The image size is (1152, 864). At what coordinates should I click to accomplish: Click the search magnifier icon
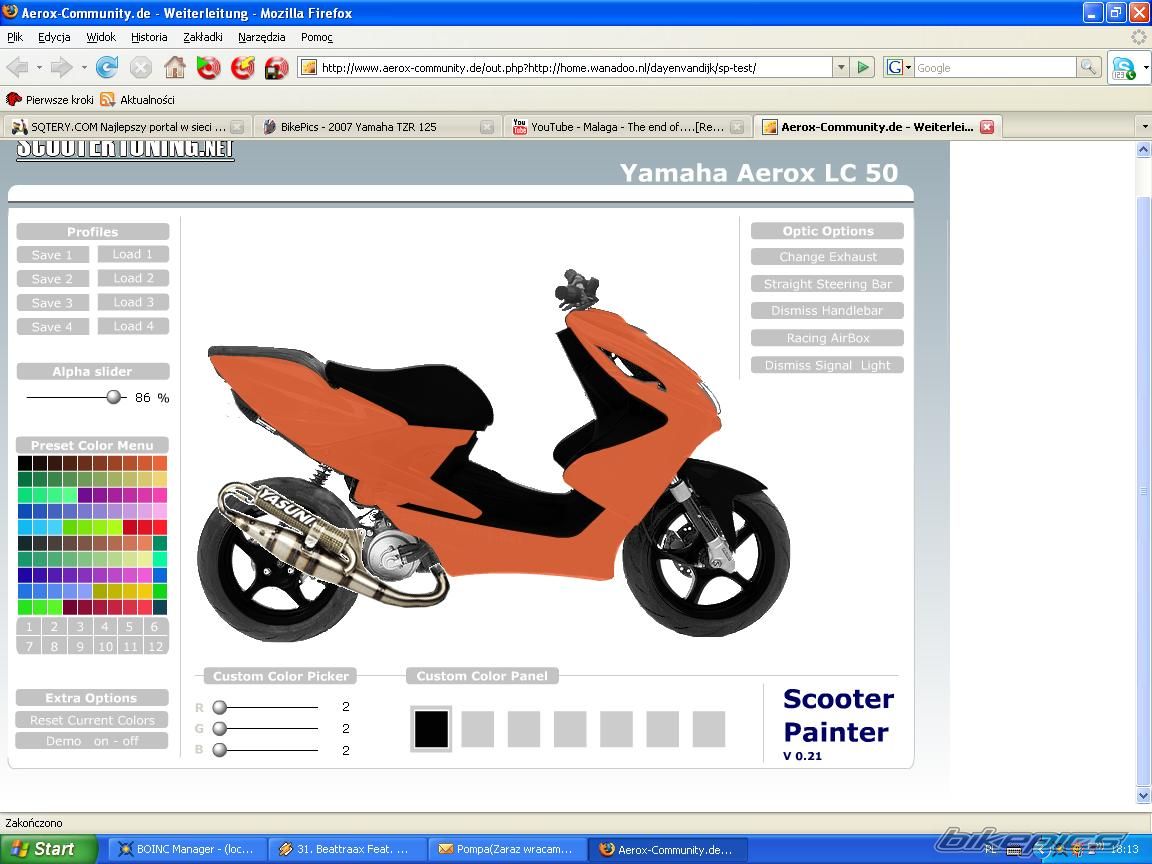tap(1088, 68)
